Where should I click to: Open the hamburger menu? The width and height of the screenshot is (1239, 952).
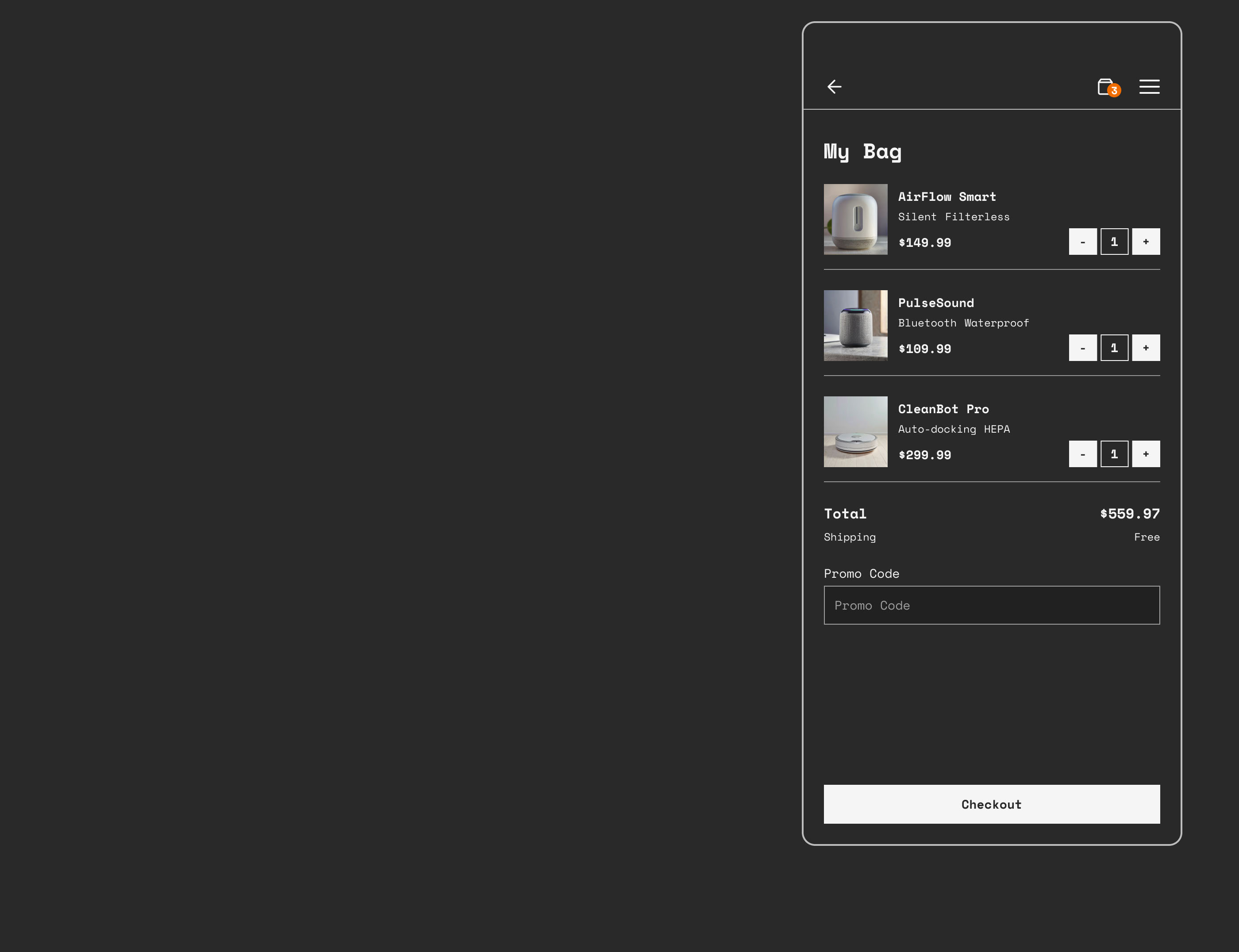(x=1149, y=87)
